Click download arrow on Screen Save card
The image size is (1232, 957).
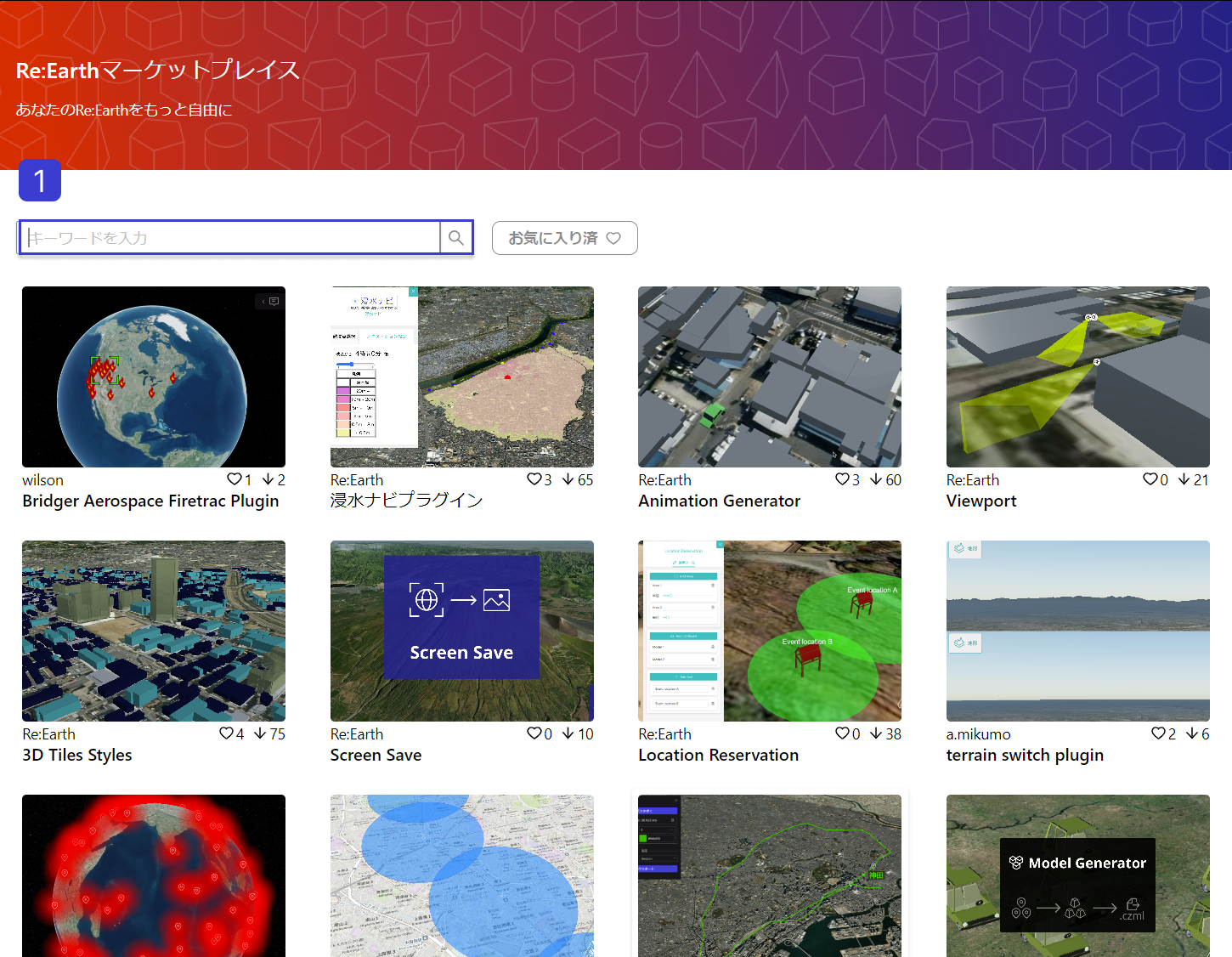[x=568, y=733]
